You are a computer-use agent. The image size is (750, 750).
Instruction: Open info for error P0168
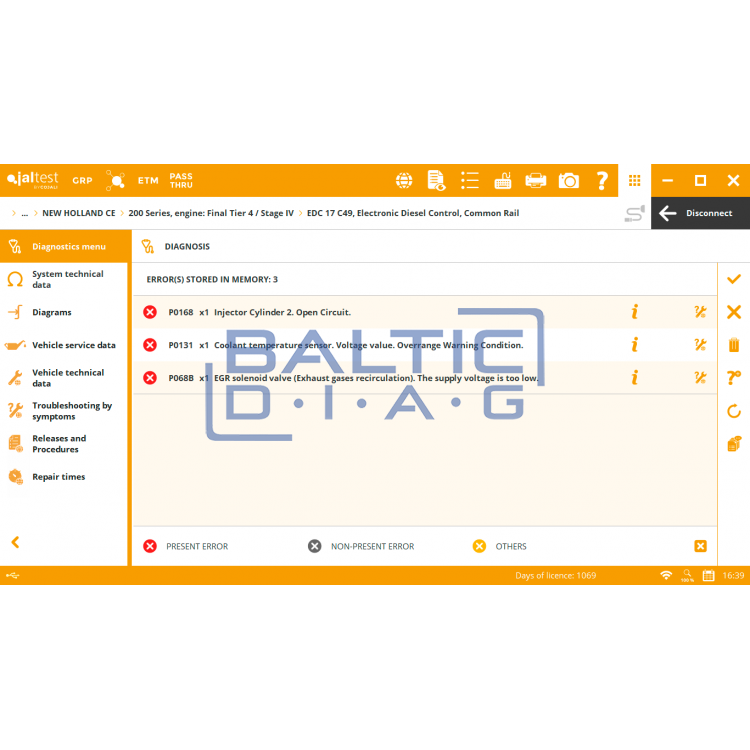(x=635, y=312)
